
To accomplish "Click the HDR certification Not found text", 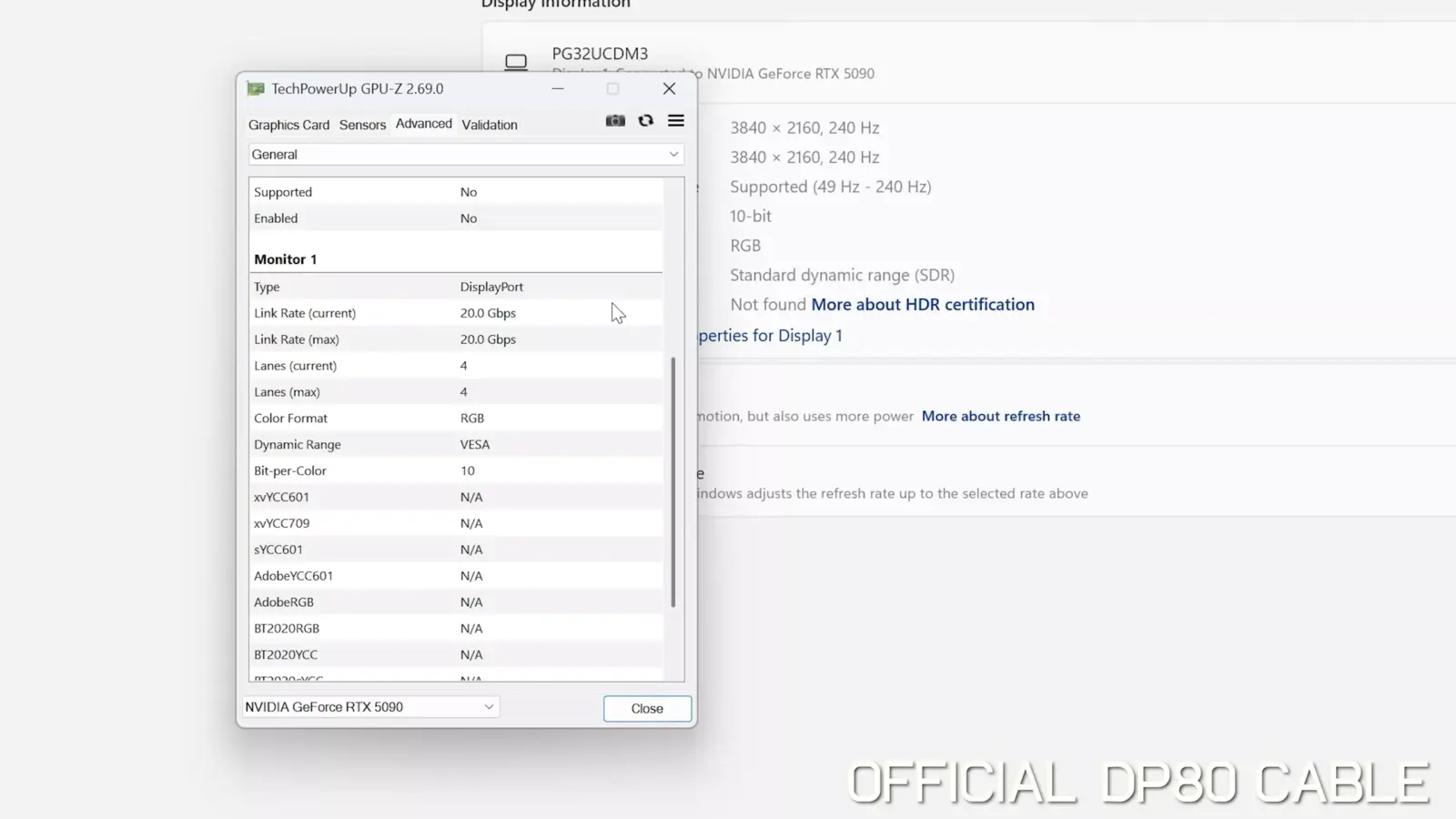I will pos(768,305).
